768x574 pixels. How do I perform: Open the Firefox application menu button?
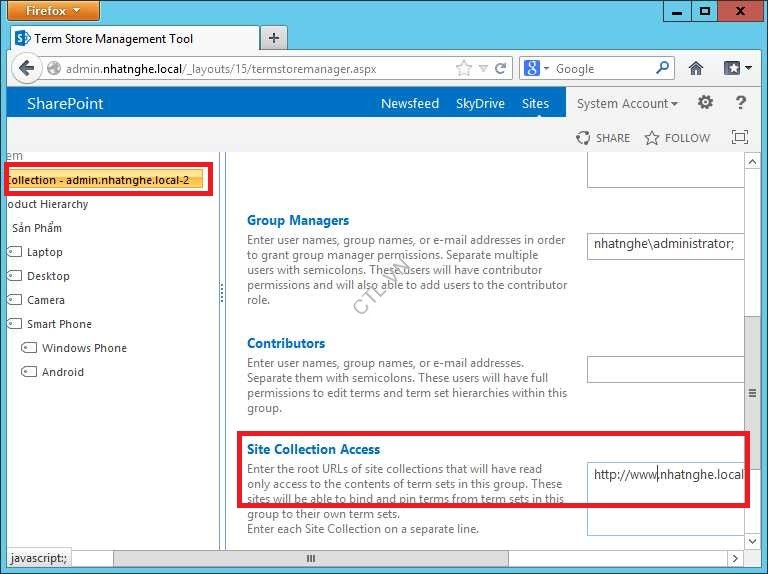pos(54,11)
